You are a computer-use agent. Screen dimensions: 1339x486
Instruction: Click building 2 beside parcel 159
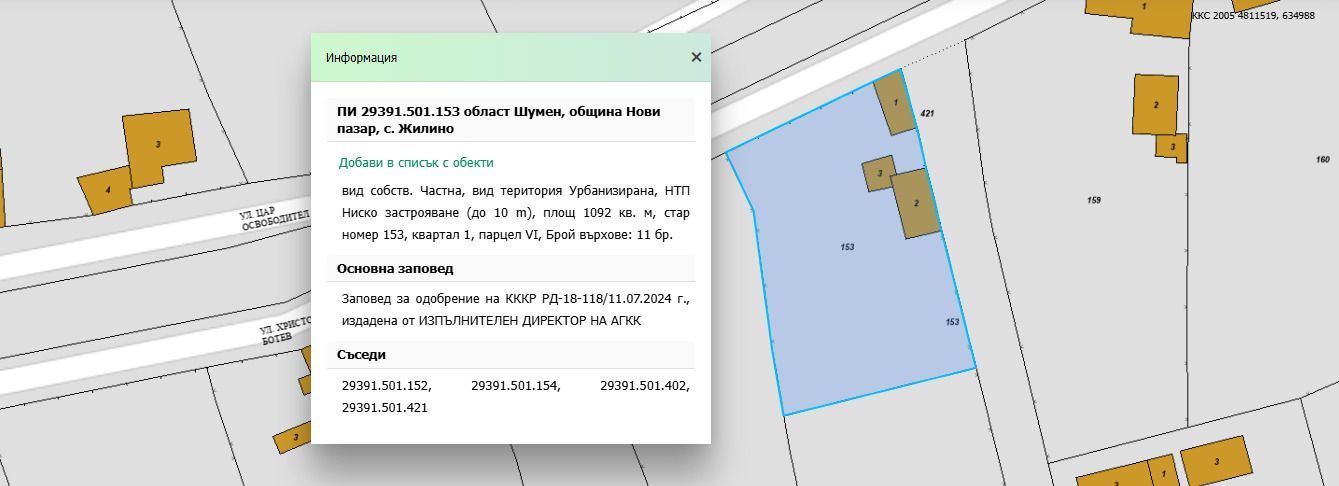[1156, 105]
